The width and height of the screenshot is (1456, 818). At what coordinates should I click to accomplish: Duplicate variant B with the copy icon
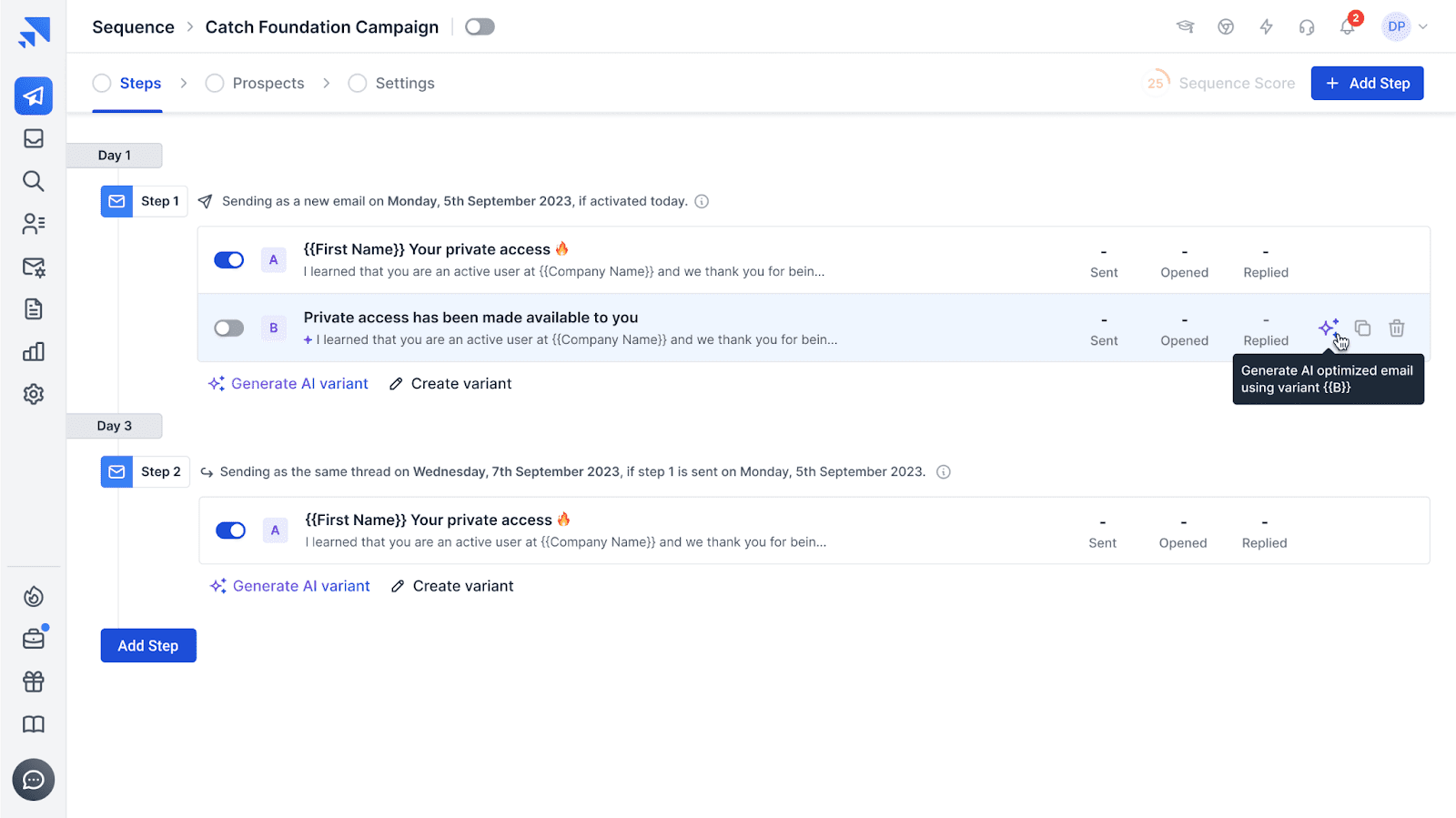click(1362, 328)
